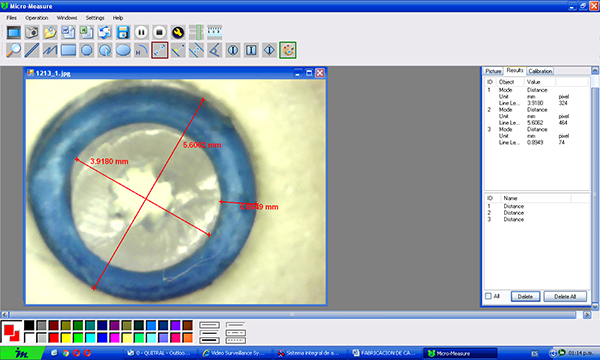Switch to the Picture tab
This screenshot has width=600, height=360.
[x=493, y=71]
